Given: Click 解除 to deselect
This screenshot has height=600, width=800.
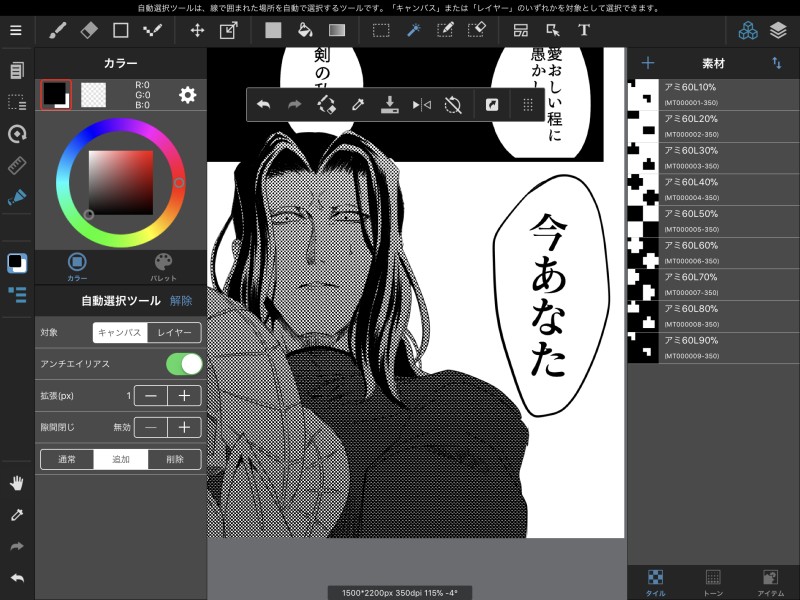Looking at the screenshot, I should 181,301.
